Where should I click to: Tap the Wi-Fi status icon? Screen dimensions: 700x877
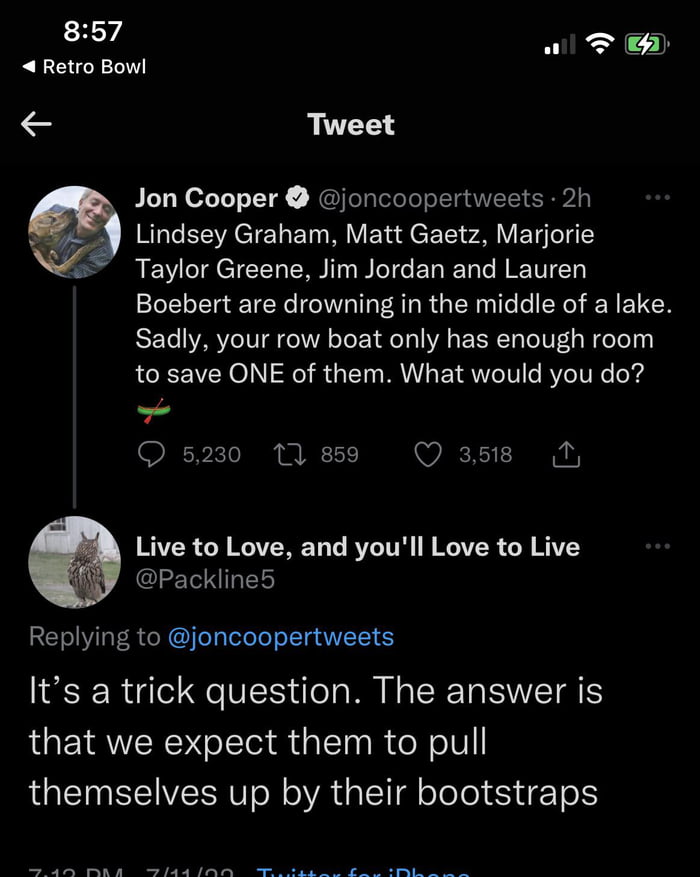pyautogui.click(x=600, y=44)
